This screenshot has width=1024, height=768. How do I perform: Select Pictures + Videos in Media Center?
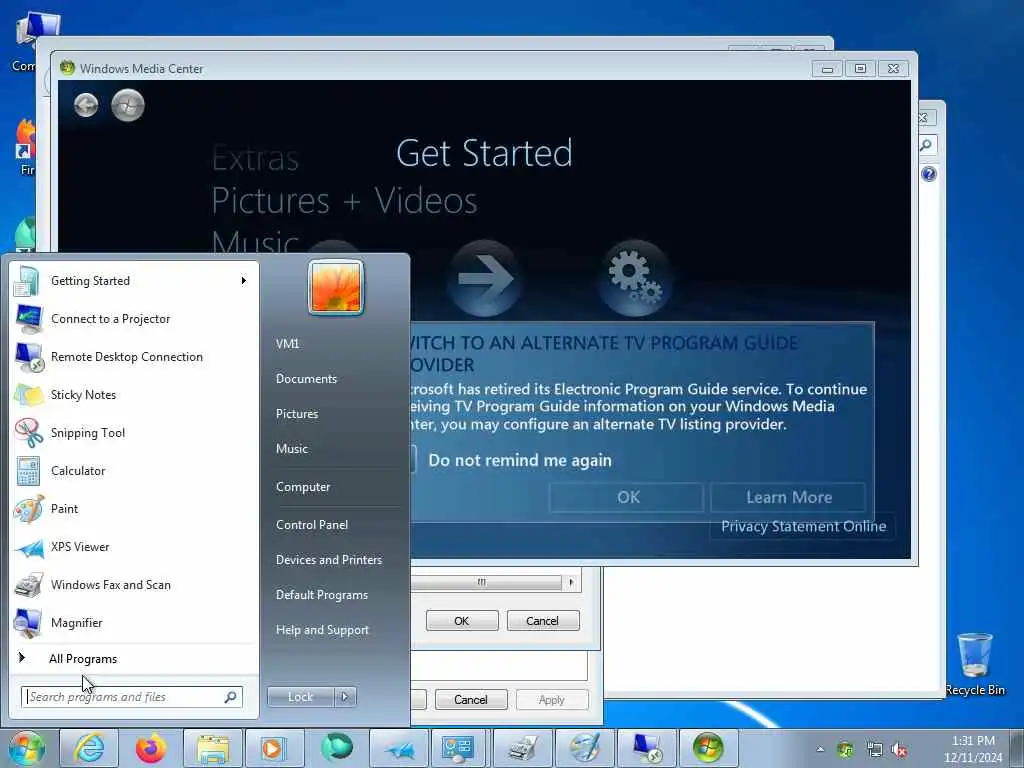pos(344,200)
